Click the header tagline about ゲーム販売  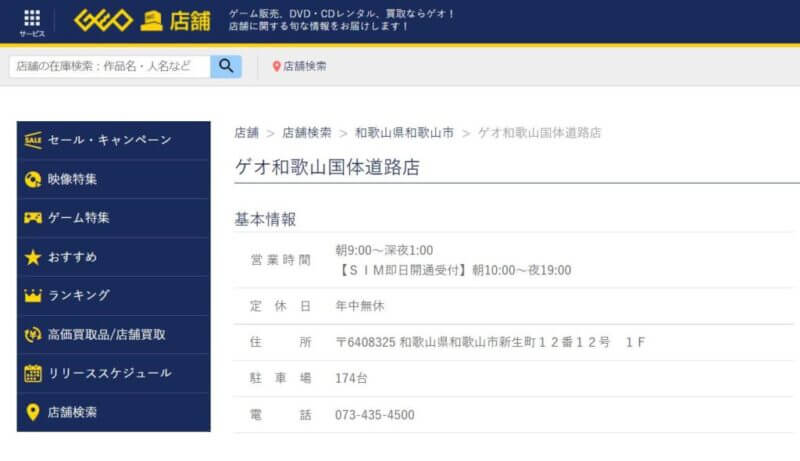point(341,20)
